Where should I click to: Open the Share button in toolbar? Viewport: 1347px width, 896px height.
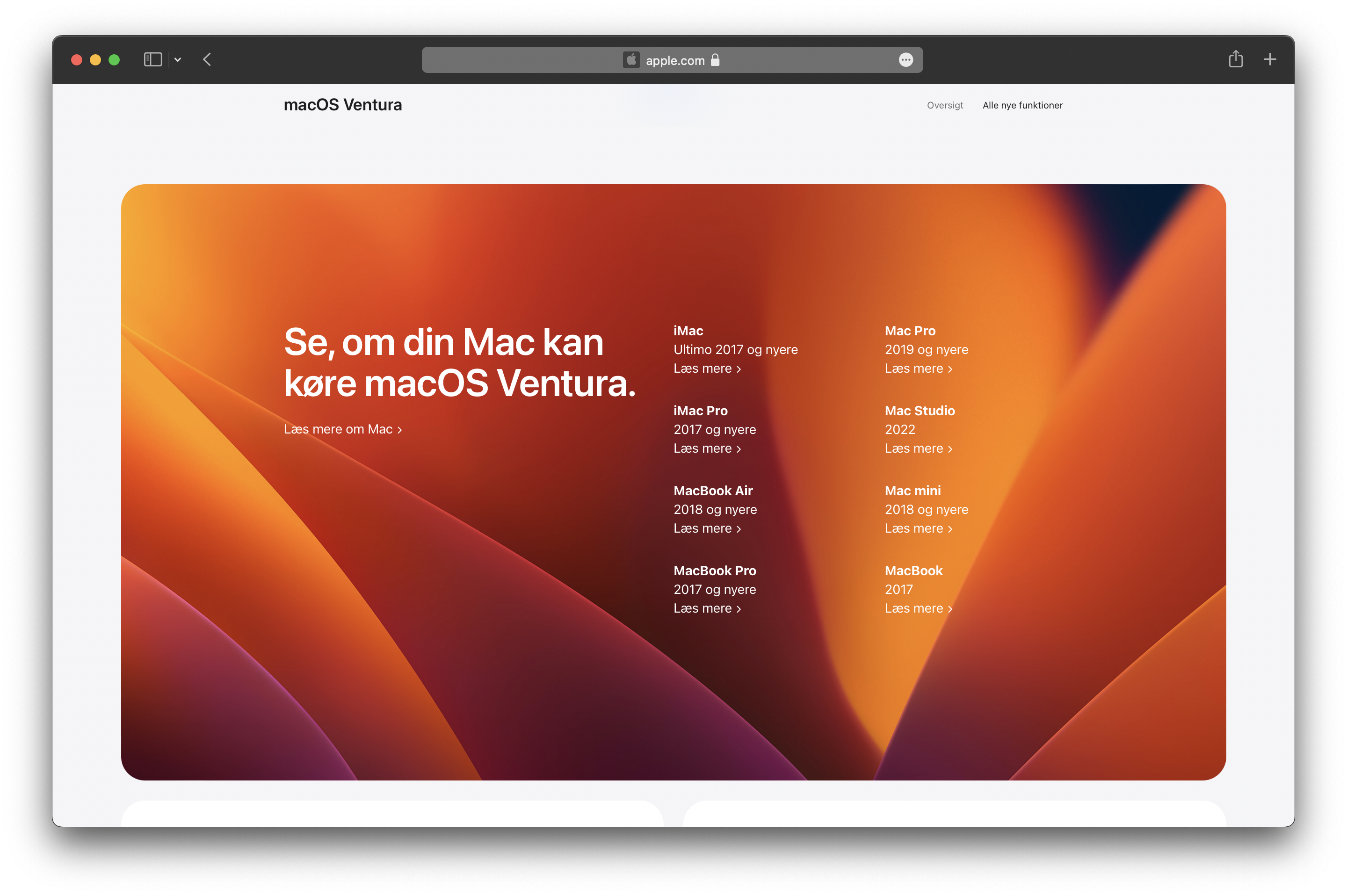tap(1236, 59)
